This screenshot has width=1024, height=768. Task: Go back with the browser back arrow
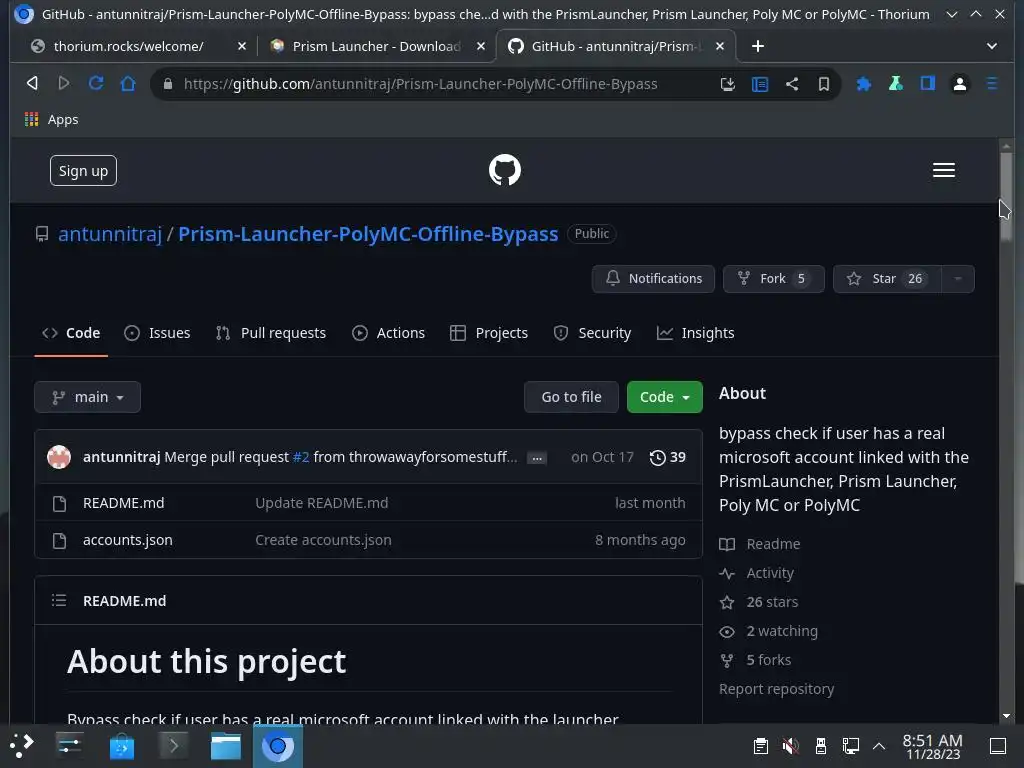tap(32, 83)
